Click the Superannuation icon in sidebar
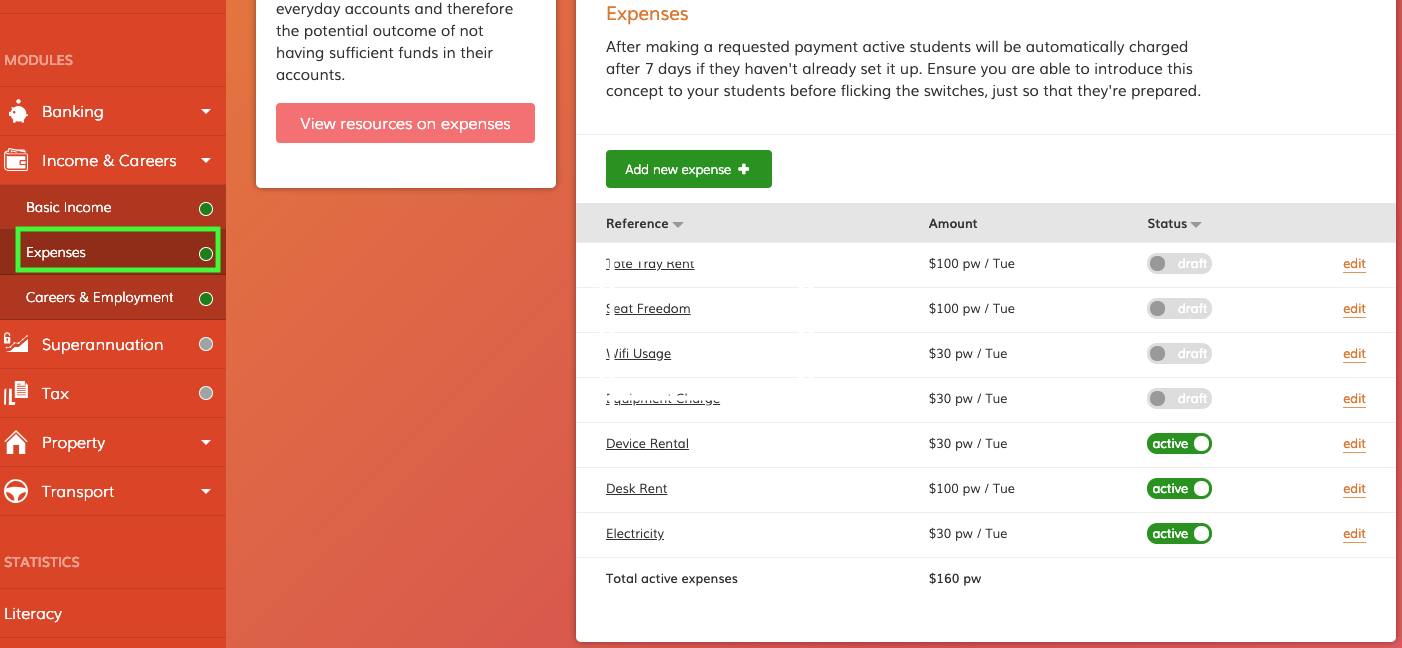The image size is (1402, 648). 16,344
